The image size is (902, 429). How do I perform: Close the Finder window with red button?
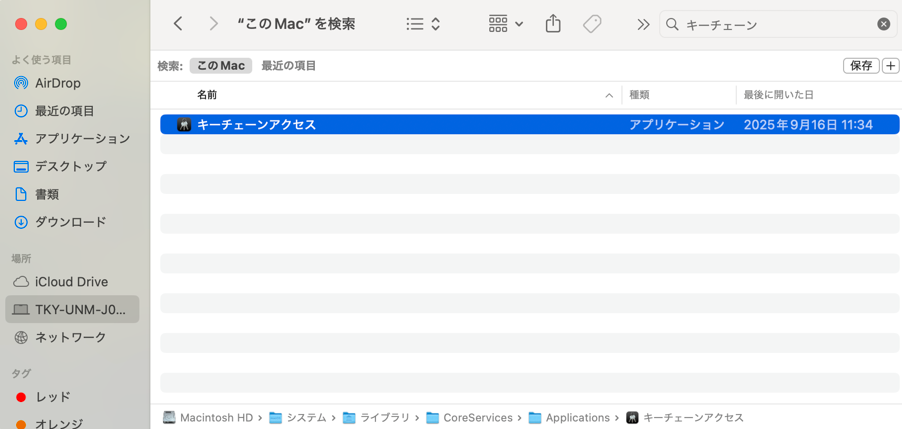pyautogui.click(x=21, y=24)
